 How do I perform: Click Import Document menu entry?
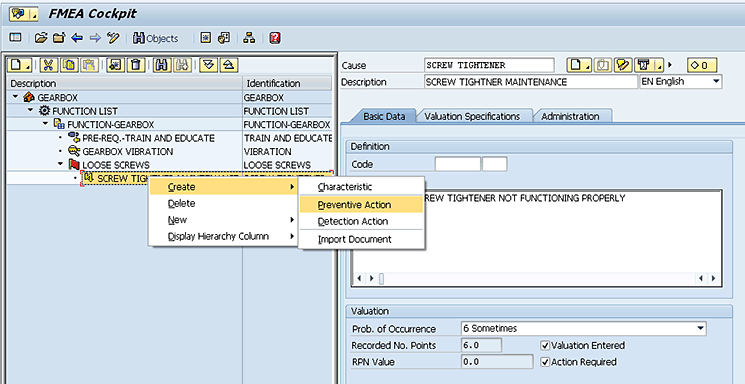pos(361,240)
